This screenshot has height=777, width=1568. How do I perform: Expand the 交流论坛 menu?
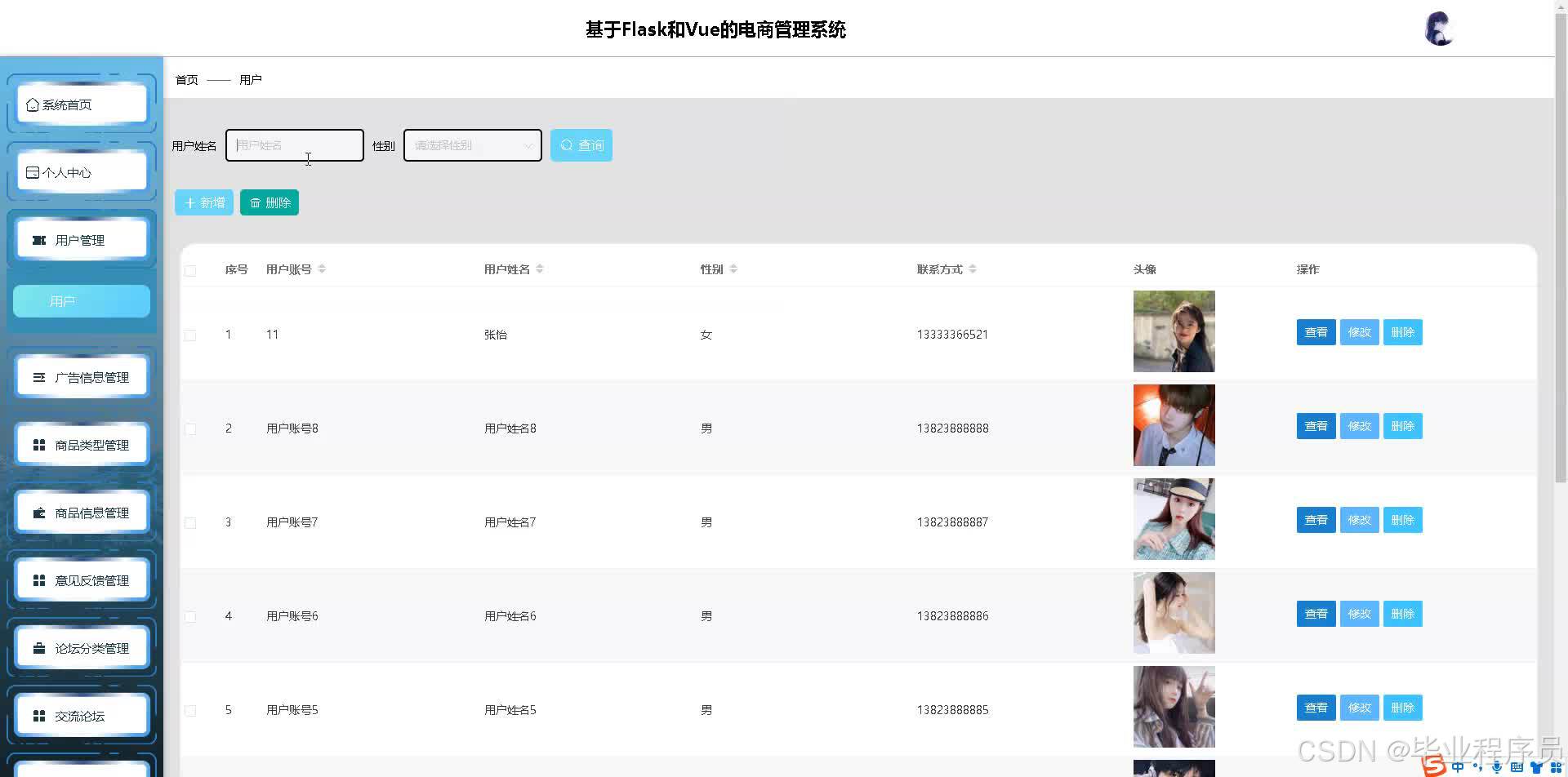click(x=82, y=716)
